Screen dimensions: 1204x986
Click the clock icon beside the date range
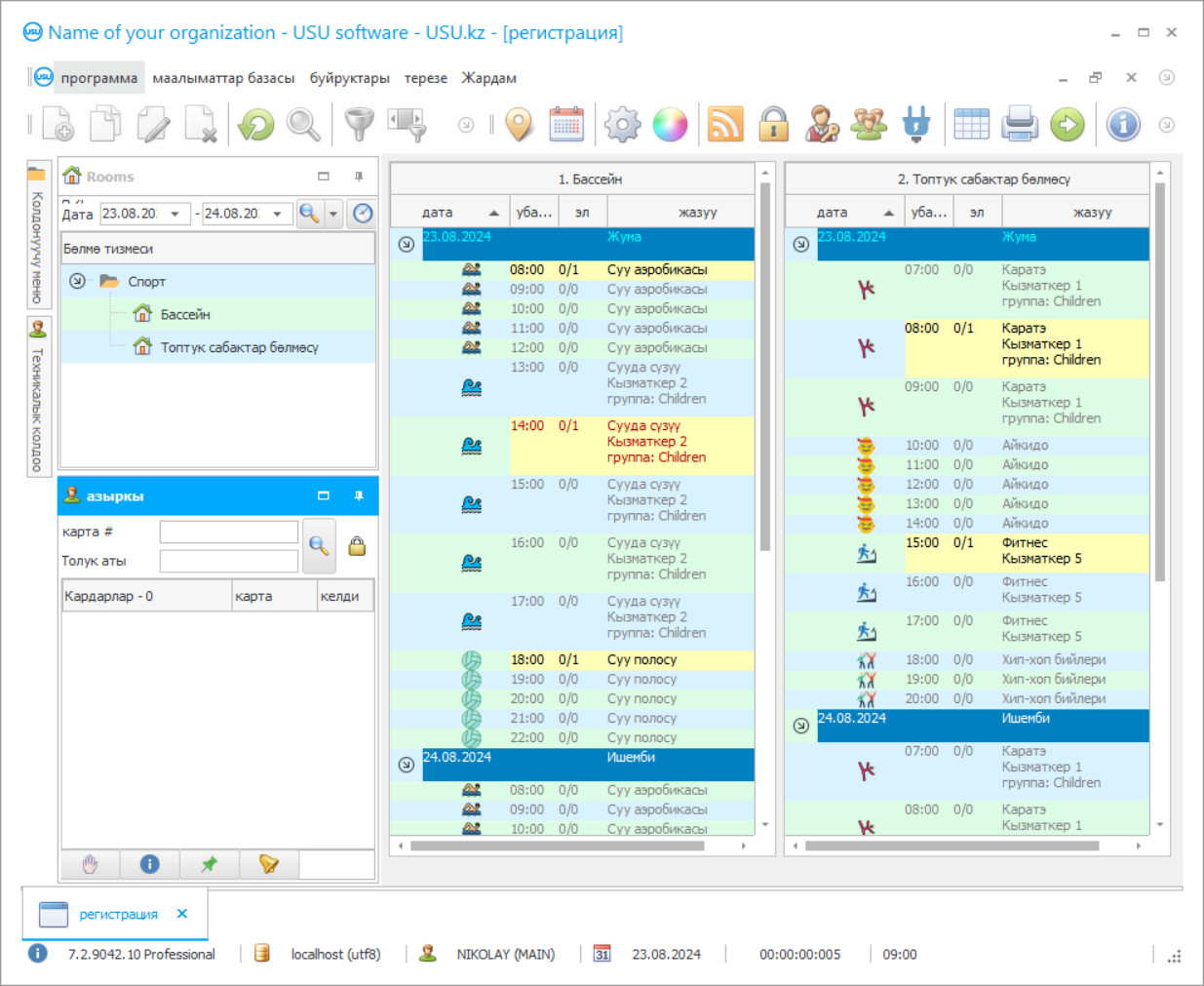(363, 214)
